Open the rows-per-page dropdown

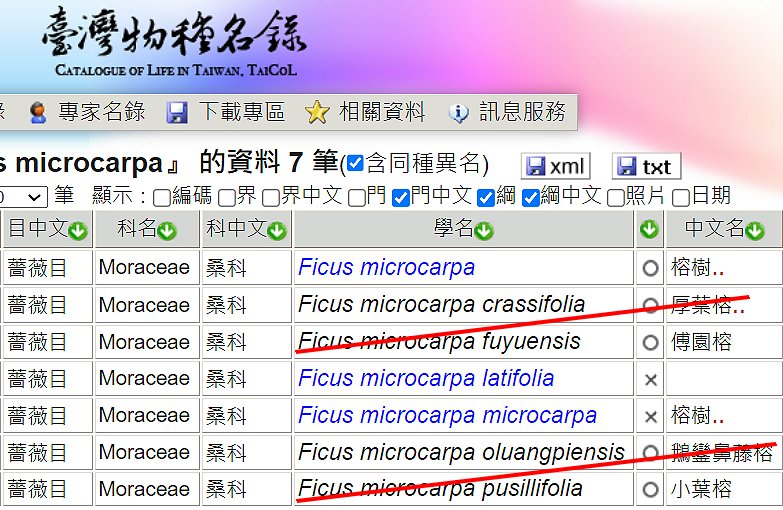pyautogui.click(x=22, y=197)
